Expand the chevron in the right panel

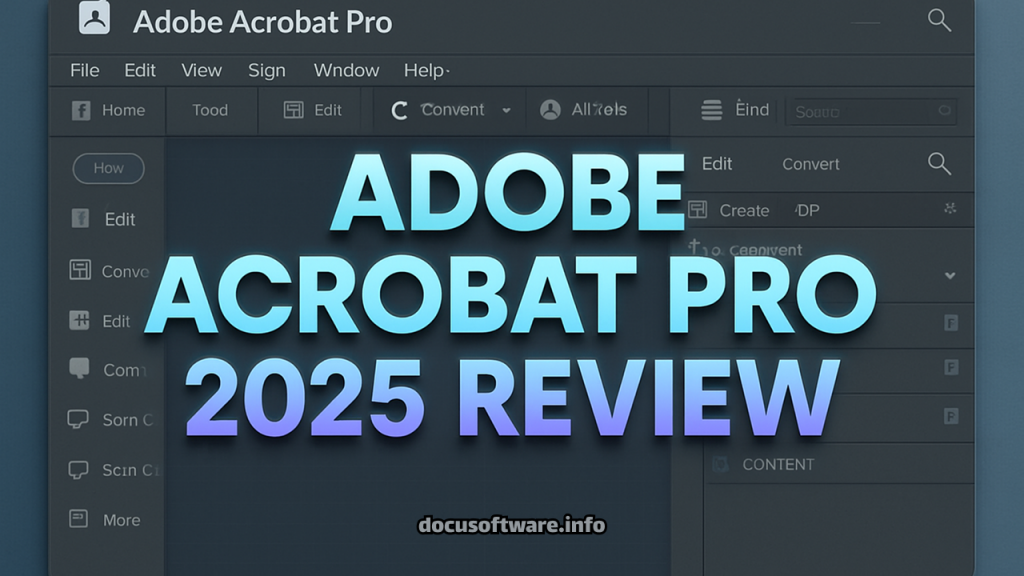[950, 275]
